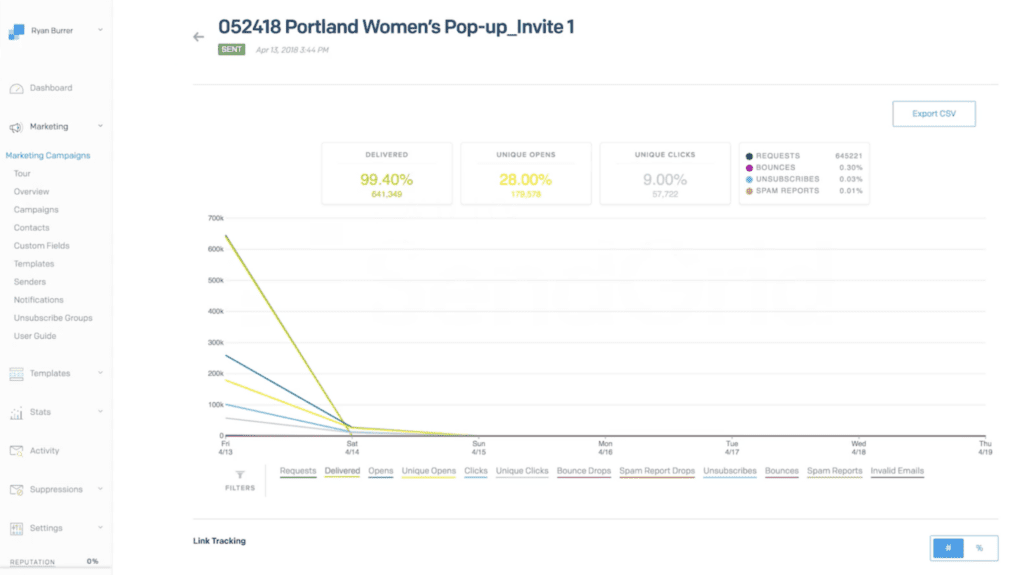Open the Suppressions icon in sidebar
The image size is (1024, 575).
(16, 489)
